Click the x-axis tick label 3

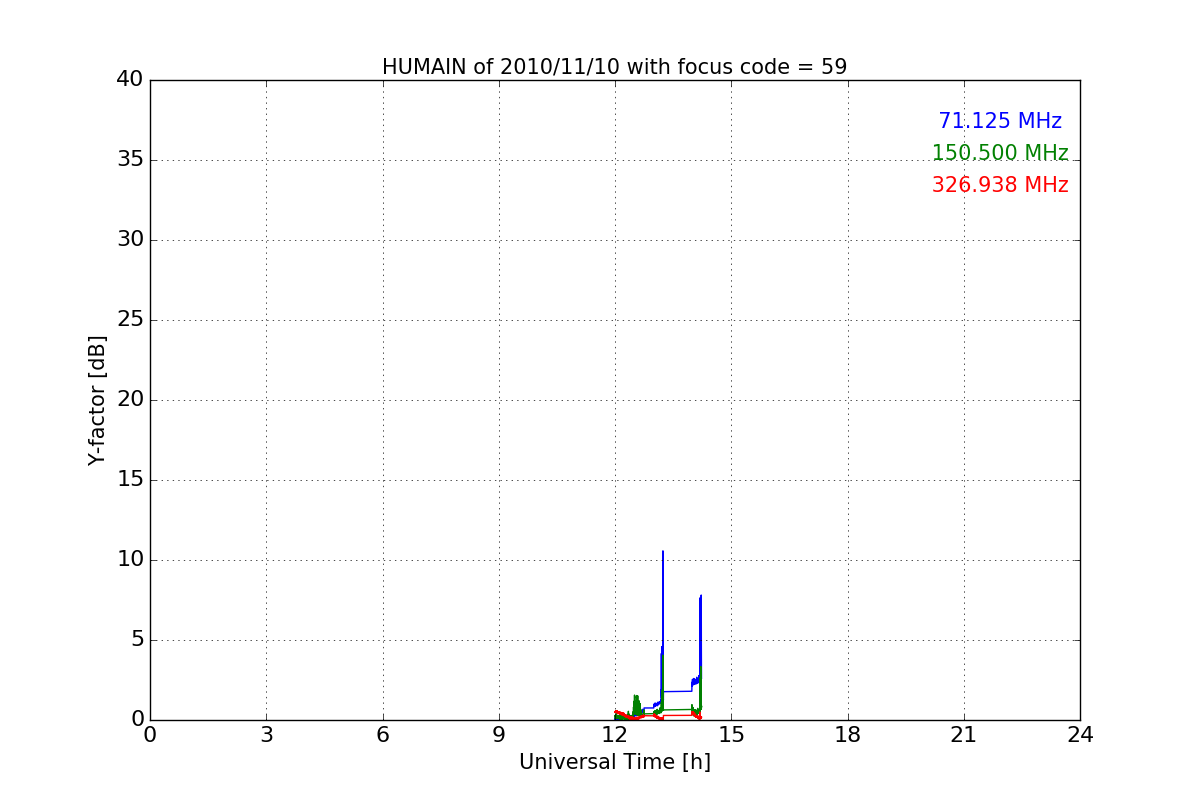(266, 735)
